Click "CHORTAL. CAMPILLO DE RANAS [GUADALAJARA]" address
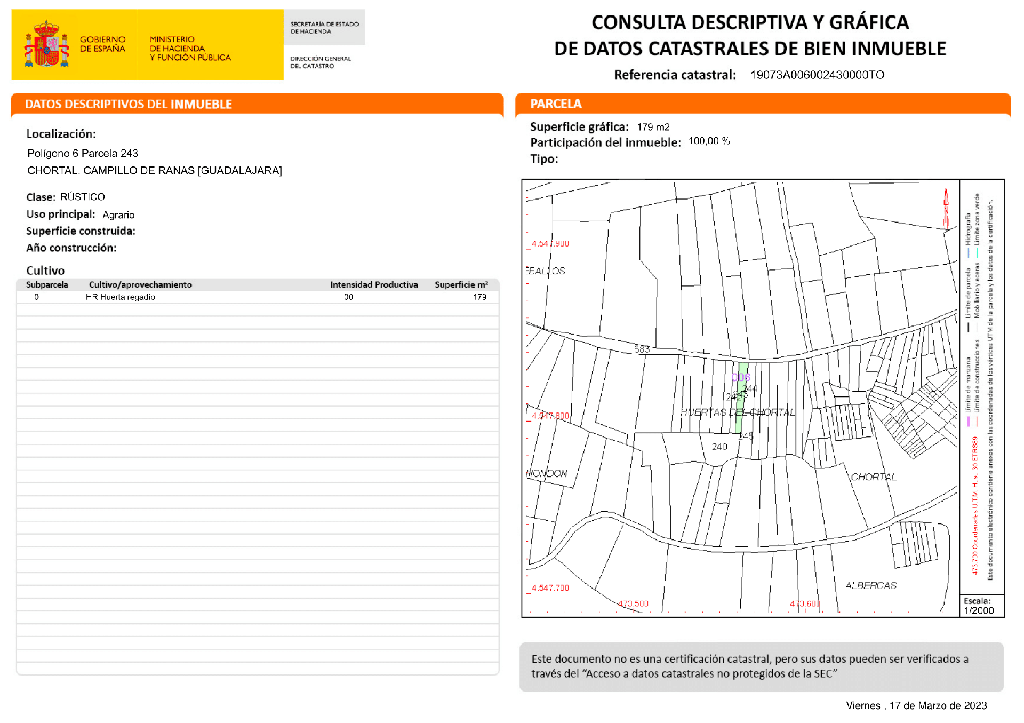 155,170
